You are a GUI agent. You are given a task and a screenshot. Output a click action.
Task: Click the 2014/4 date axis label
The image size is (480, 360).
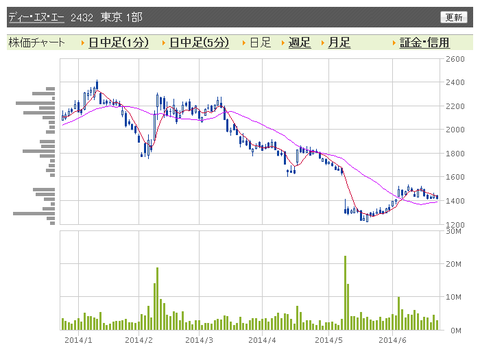262,340
